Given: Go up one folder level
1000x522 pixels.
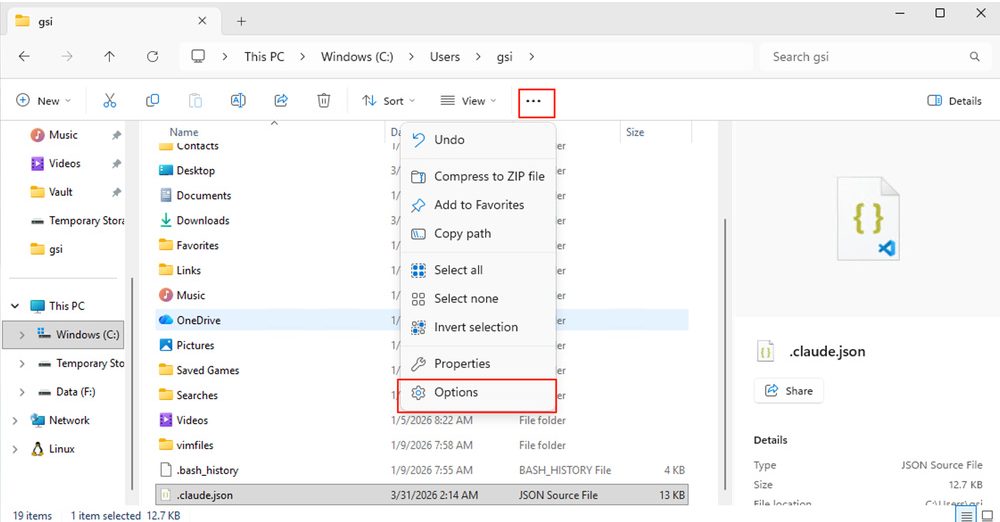Looking at the screenshot, I should 109,57.
